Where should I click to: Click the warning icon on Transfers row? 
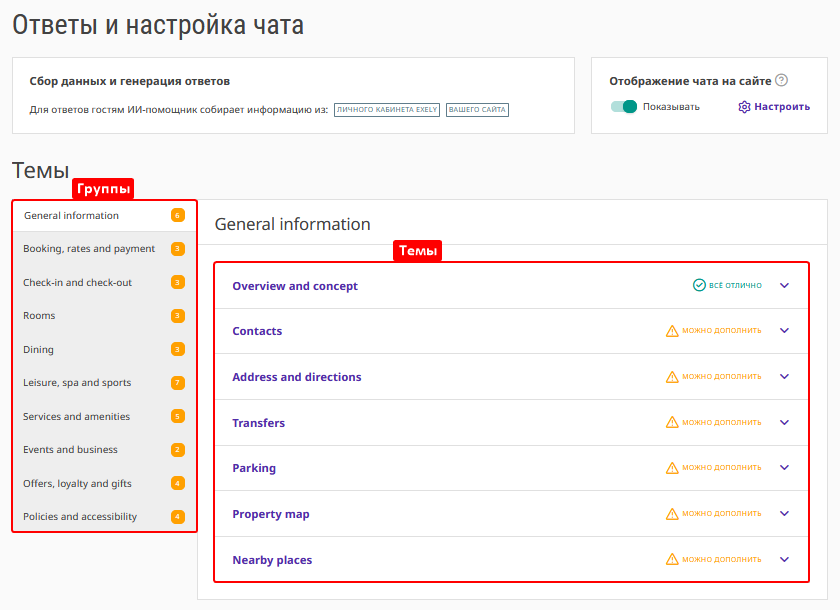point(672,423)
